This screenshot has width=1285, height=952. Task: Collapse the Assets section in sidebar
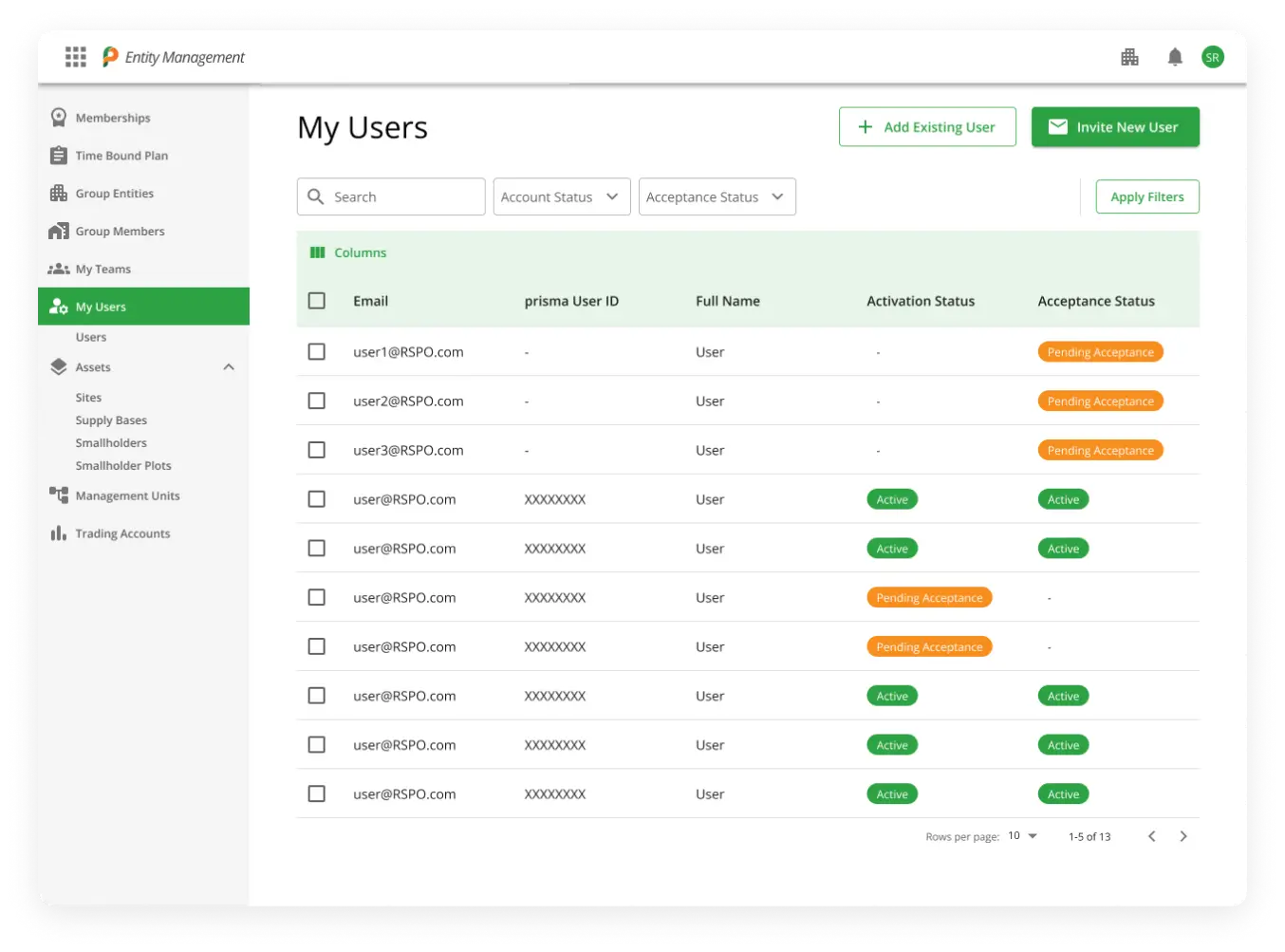[x=229, y=367]
